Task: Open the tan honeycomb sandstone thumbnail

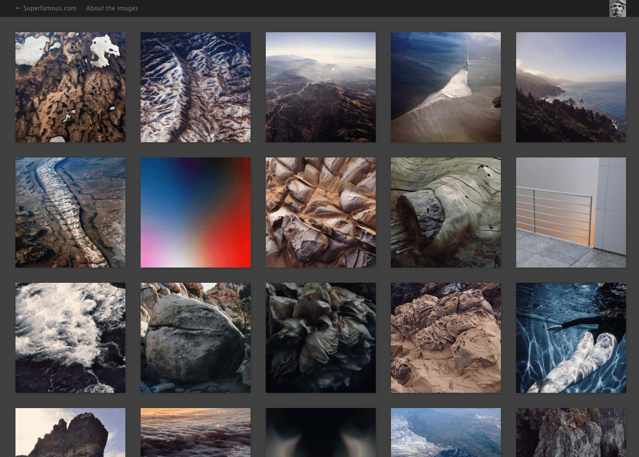Action: (446, 338)
